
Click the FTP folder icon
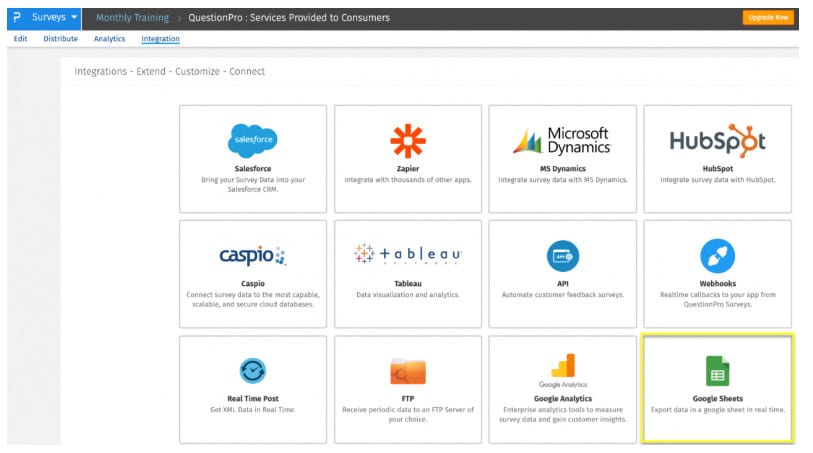[408, 371]
